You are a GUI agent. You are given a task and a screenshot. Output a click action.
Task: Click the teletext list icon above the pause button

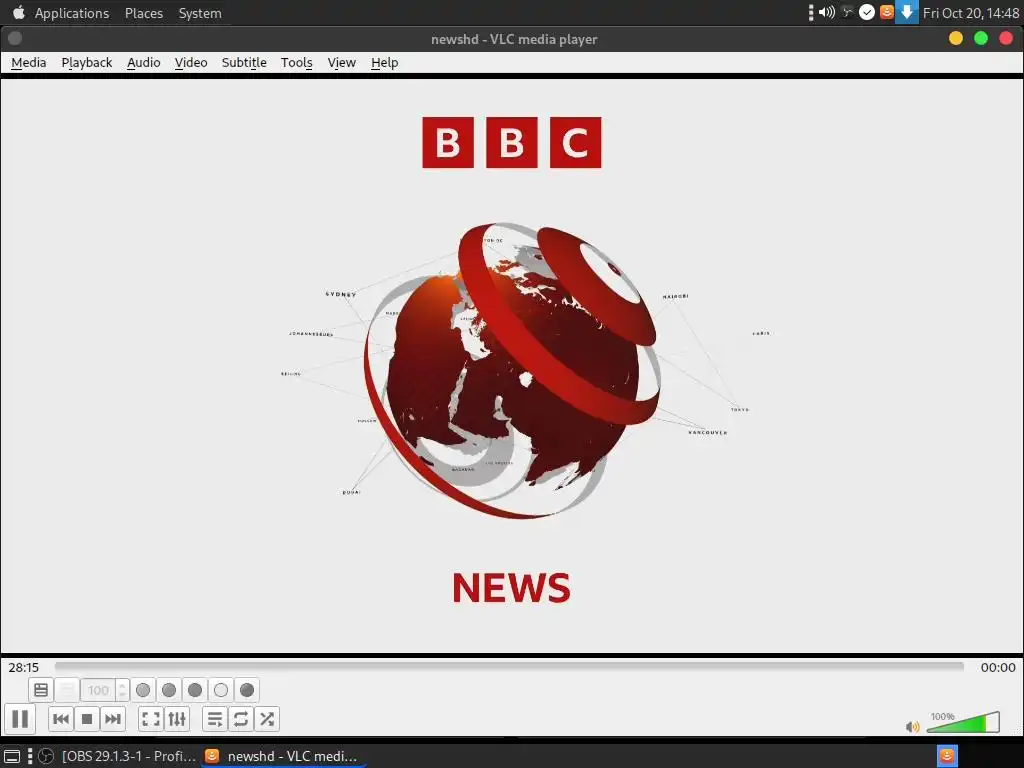click(x=41, y=690)
